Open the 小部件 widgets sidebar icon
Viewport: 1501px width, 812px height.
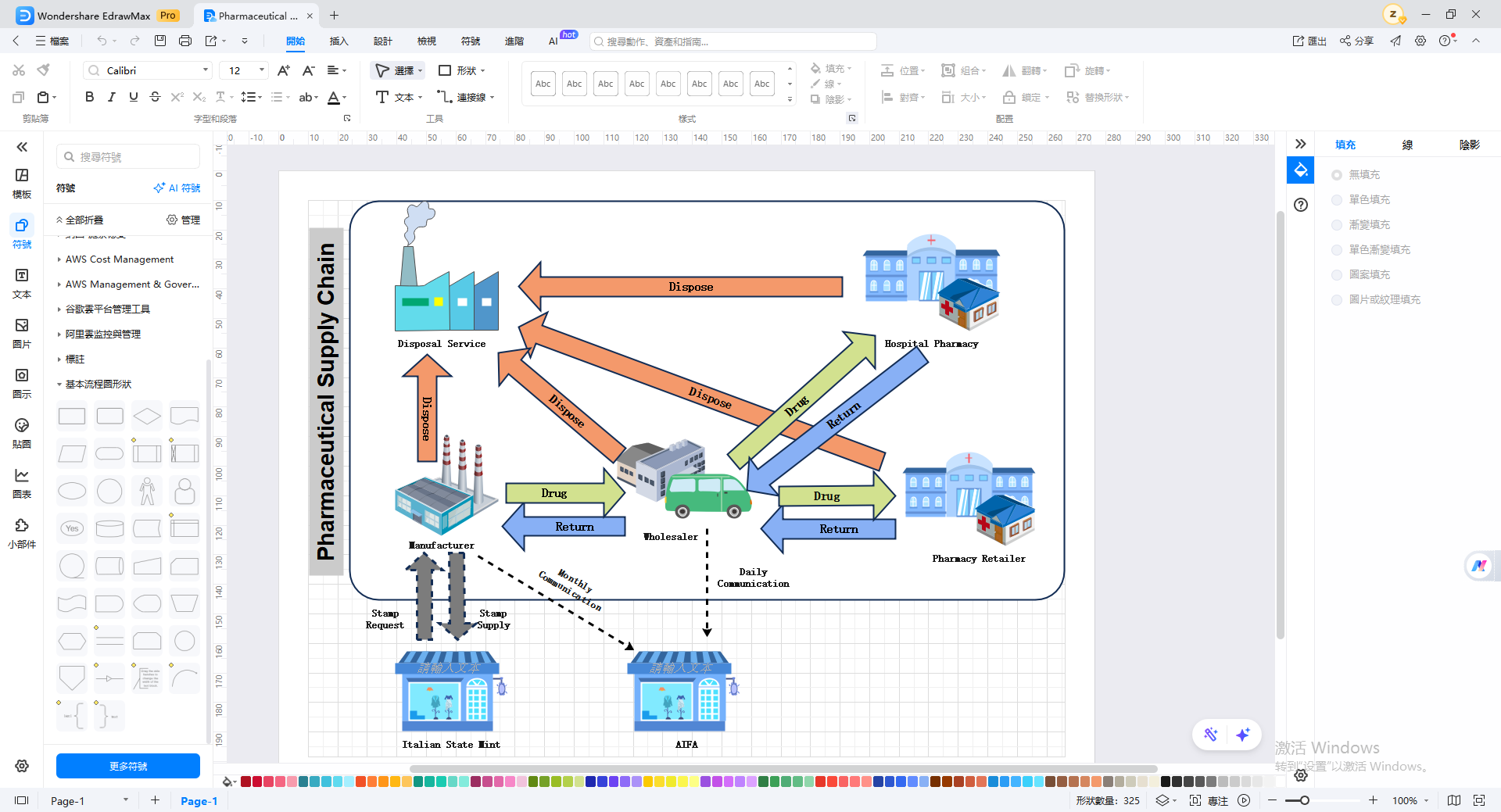[22, 534]
